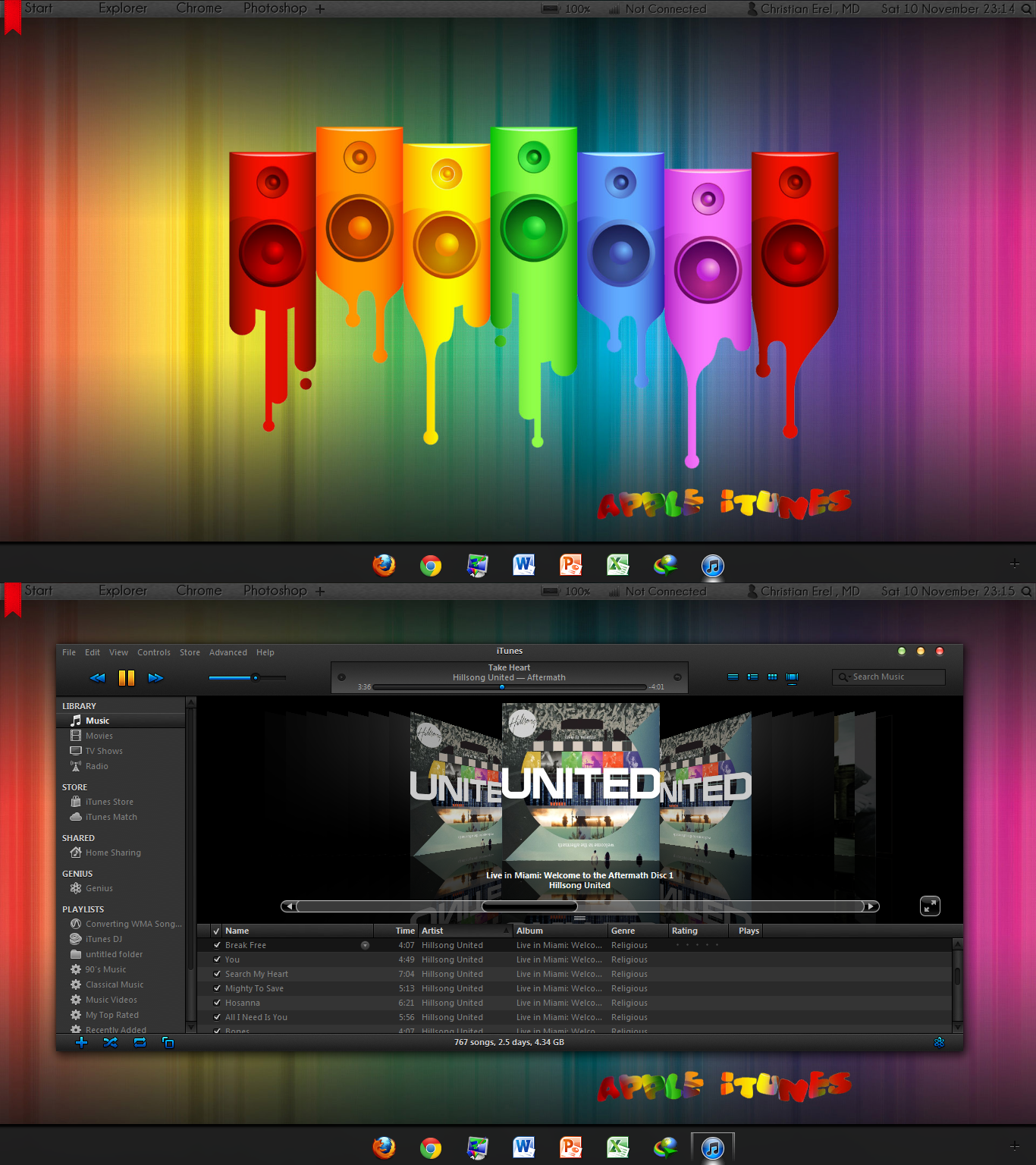Open the iTunes File menu
1036x1165 pixels.
[x=69, y=652]
